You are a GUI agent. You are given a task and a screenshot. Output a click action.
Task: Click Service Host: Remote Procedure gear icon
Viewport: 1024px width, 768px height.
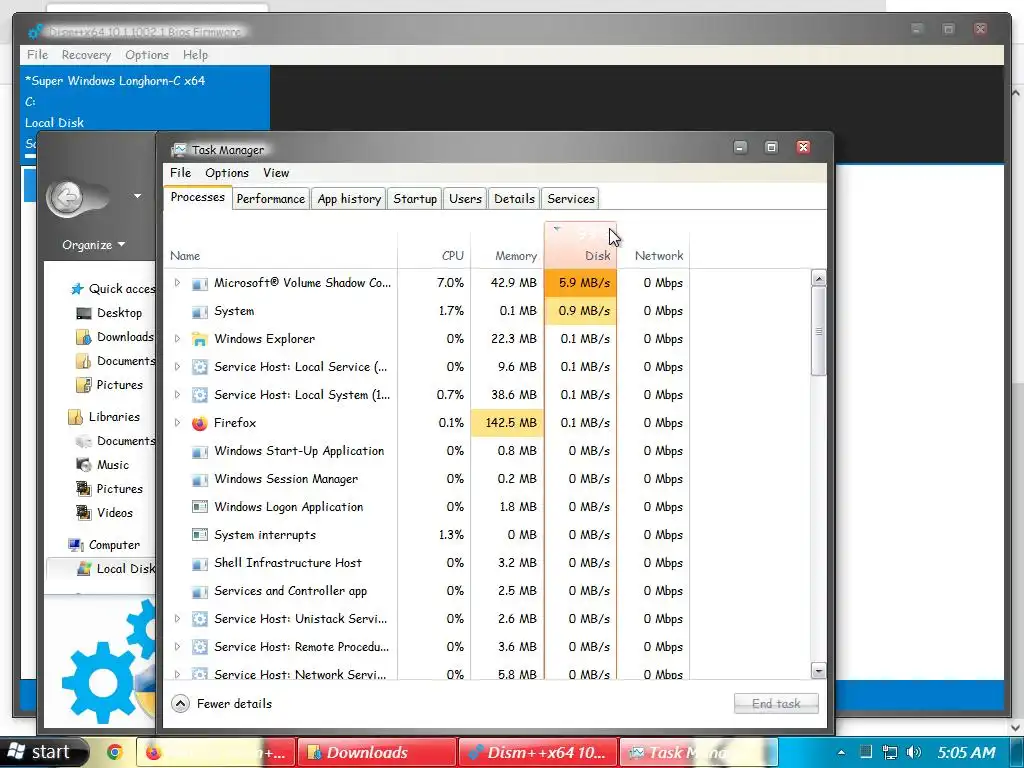tap(200, 647)
